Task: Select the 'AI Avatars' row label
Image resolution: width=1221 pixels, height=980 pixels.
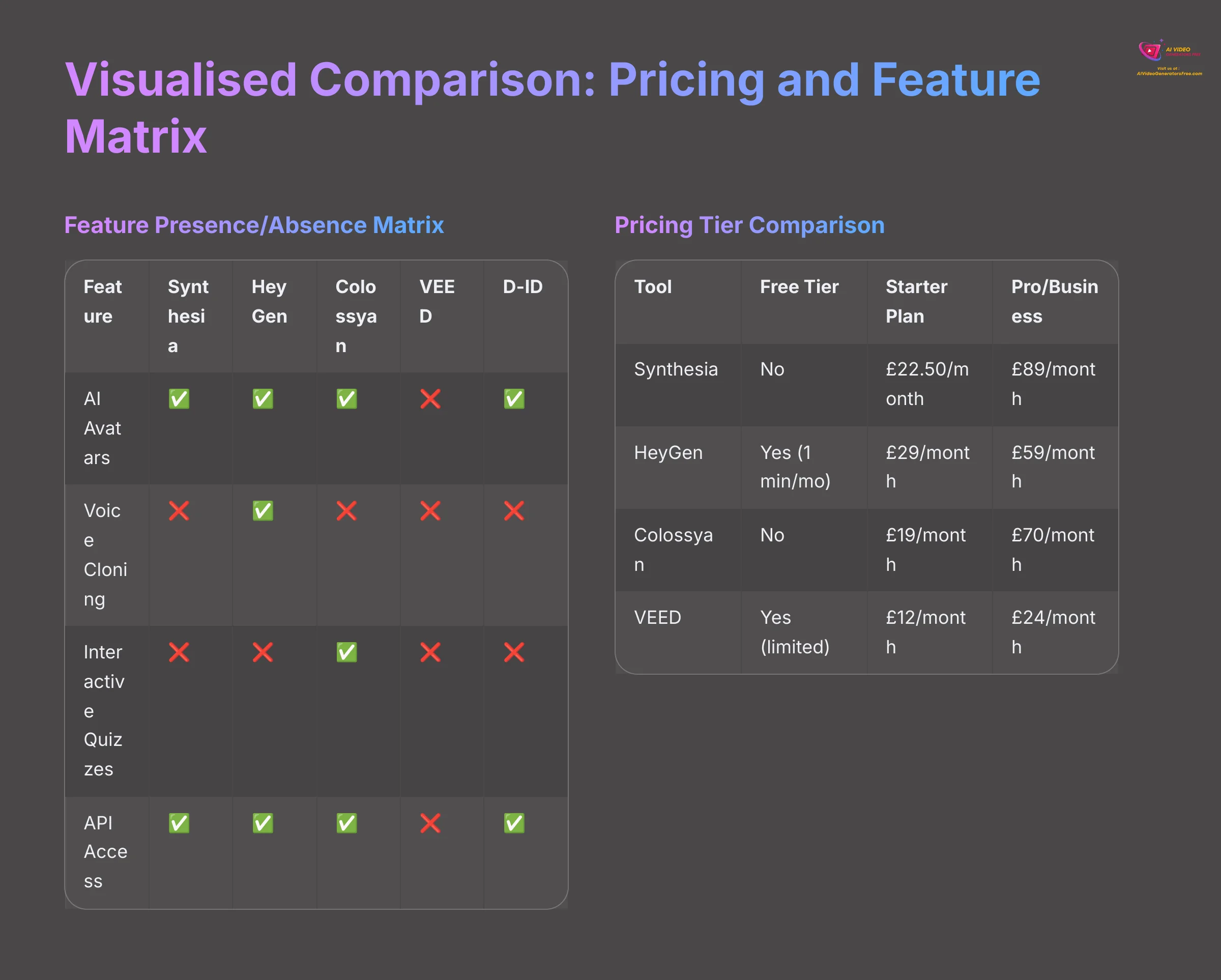Action: click(102, 428)
